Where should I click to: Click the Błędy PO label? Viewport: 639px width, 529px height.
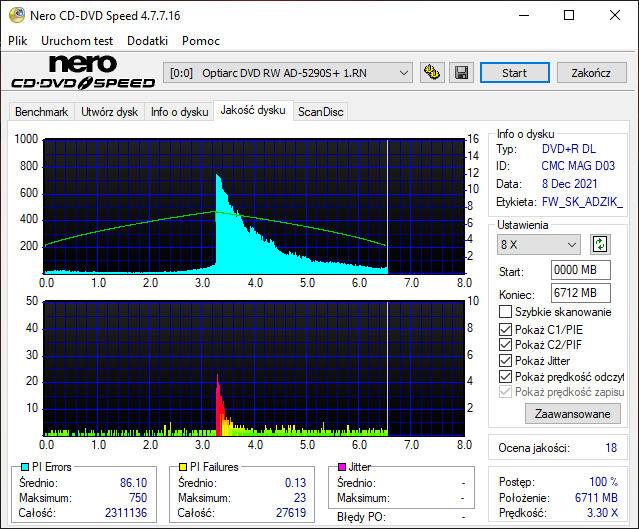tap(361, 517)
